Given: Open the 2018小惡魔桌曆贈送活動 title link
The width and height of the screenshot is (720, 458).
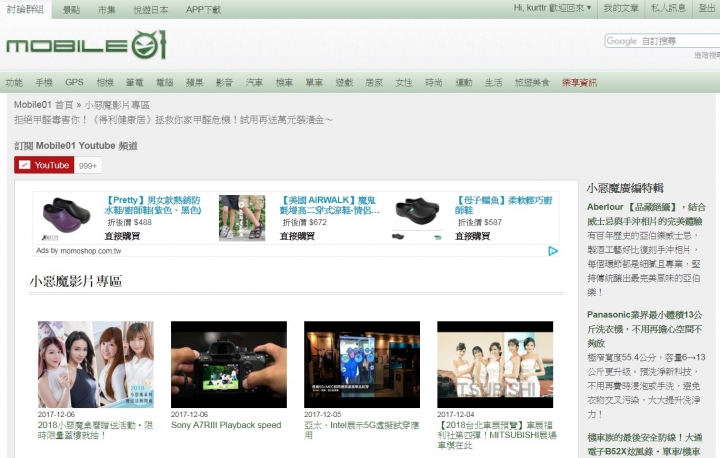Looking at the screenshot, I should tap(96, 430).
